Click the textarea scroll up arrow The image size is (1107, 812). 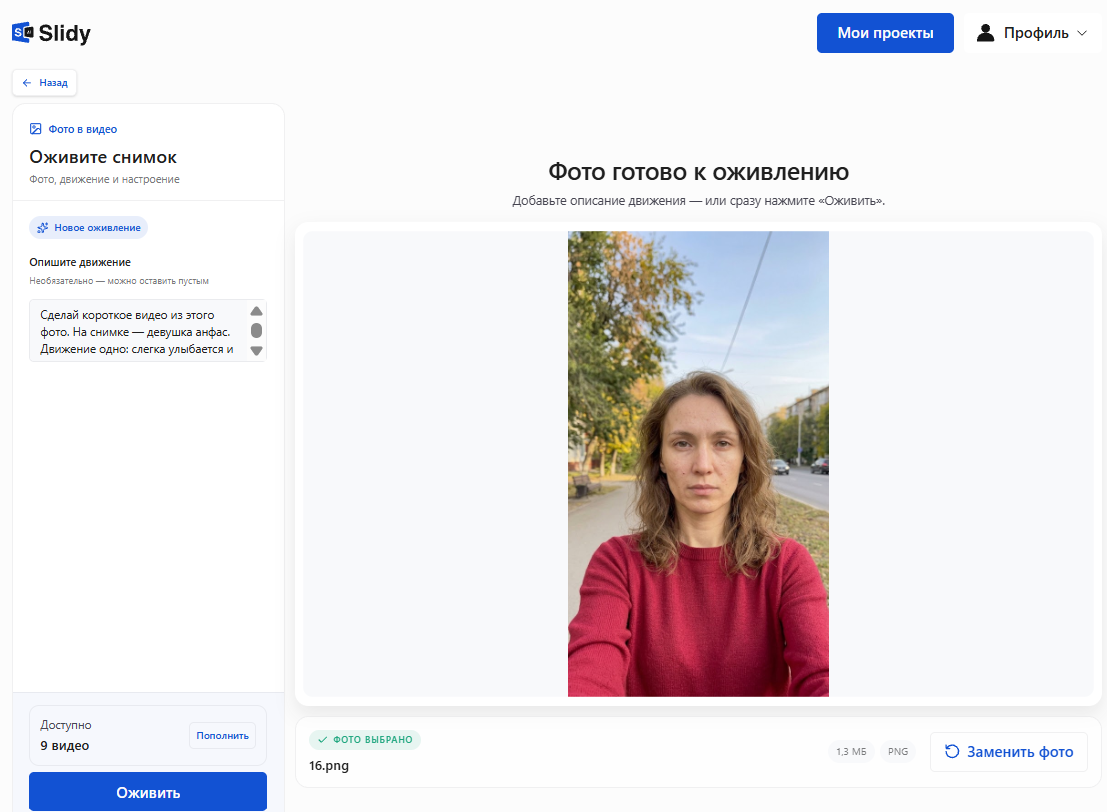coord(256,311)
